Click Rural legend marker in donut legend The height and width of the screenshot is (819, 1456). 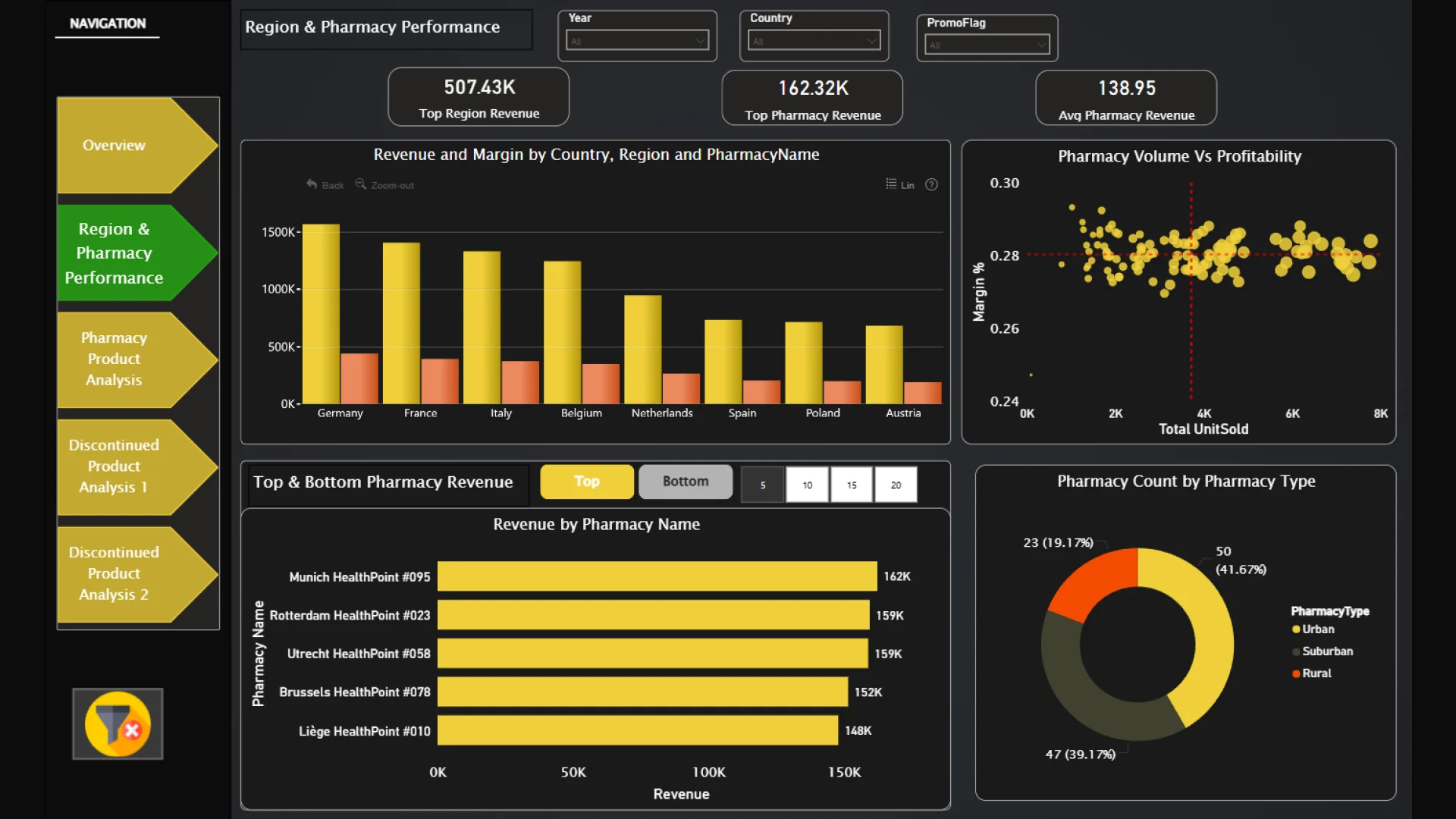point(1296,673)
